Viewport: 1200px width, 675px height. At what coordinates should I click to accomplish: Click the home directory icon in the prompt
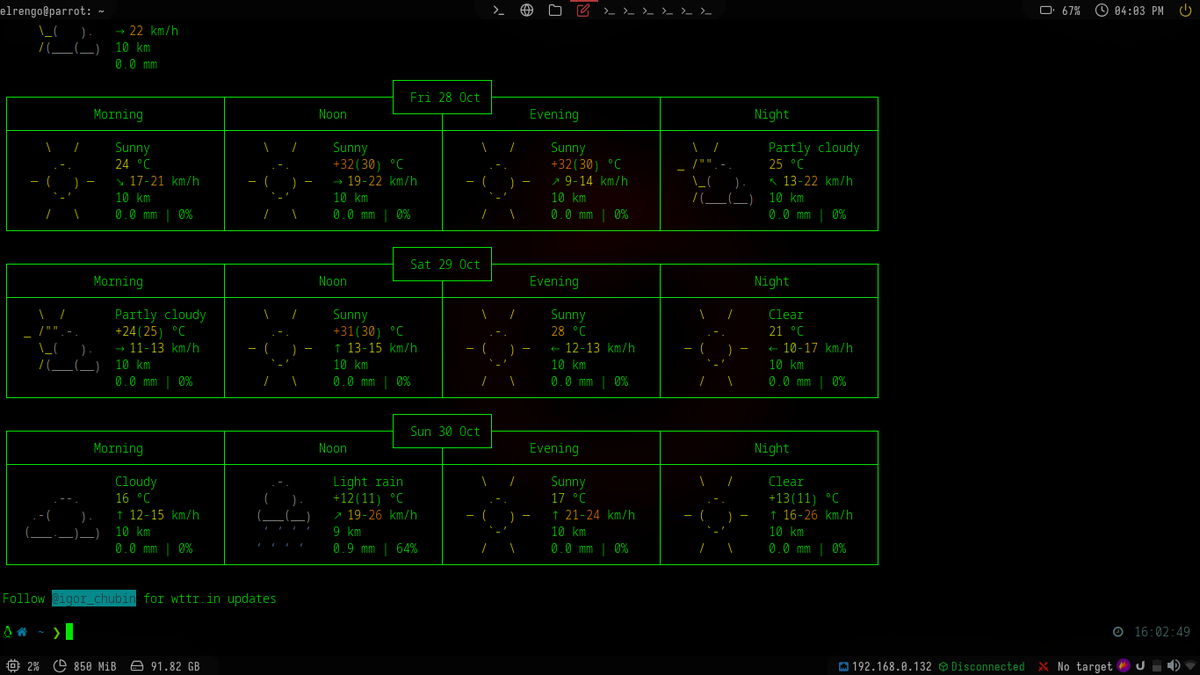point(22,632)
